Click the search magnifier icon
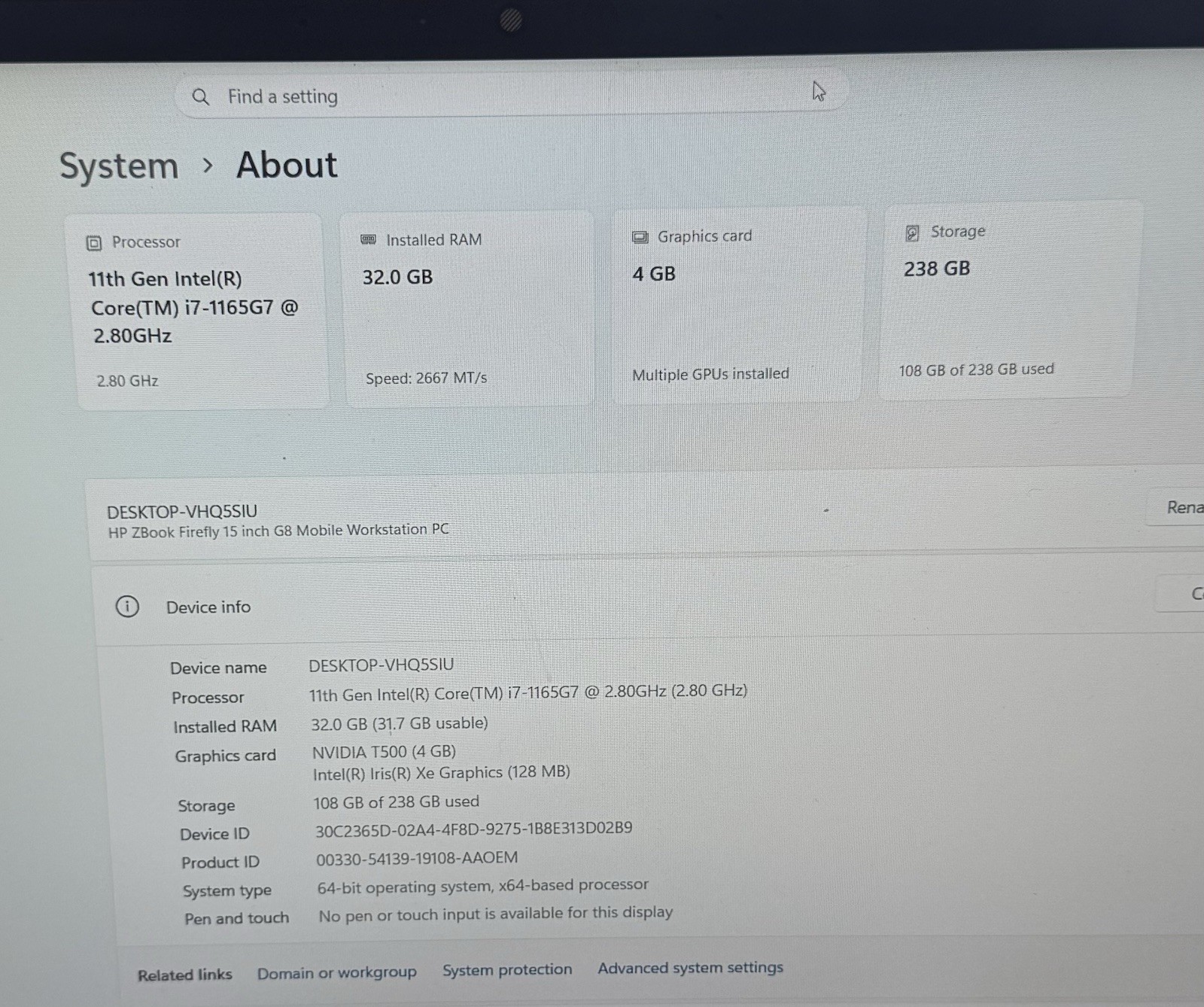1204x1007 pixels. click(x=200, y=97)
